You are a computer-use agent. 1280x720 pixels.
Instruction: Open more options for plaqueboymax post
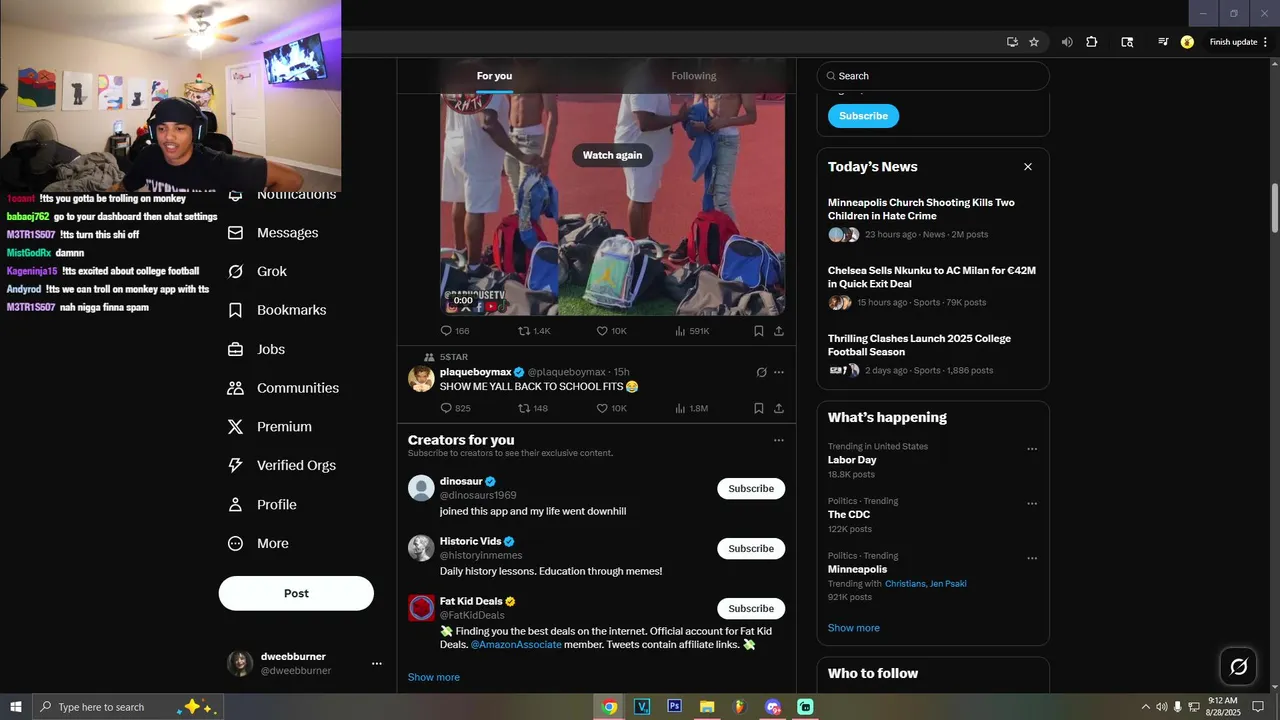pyautogui.click(x=779, y=372)
